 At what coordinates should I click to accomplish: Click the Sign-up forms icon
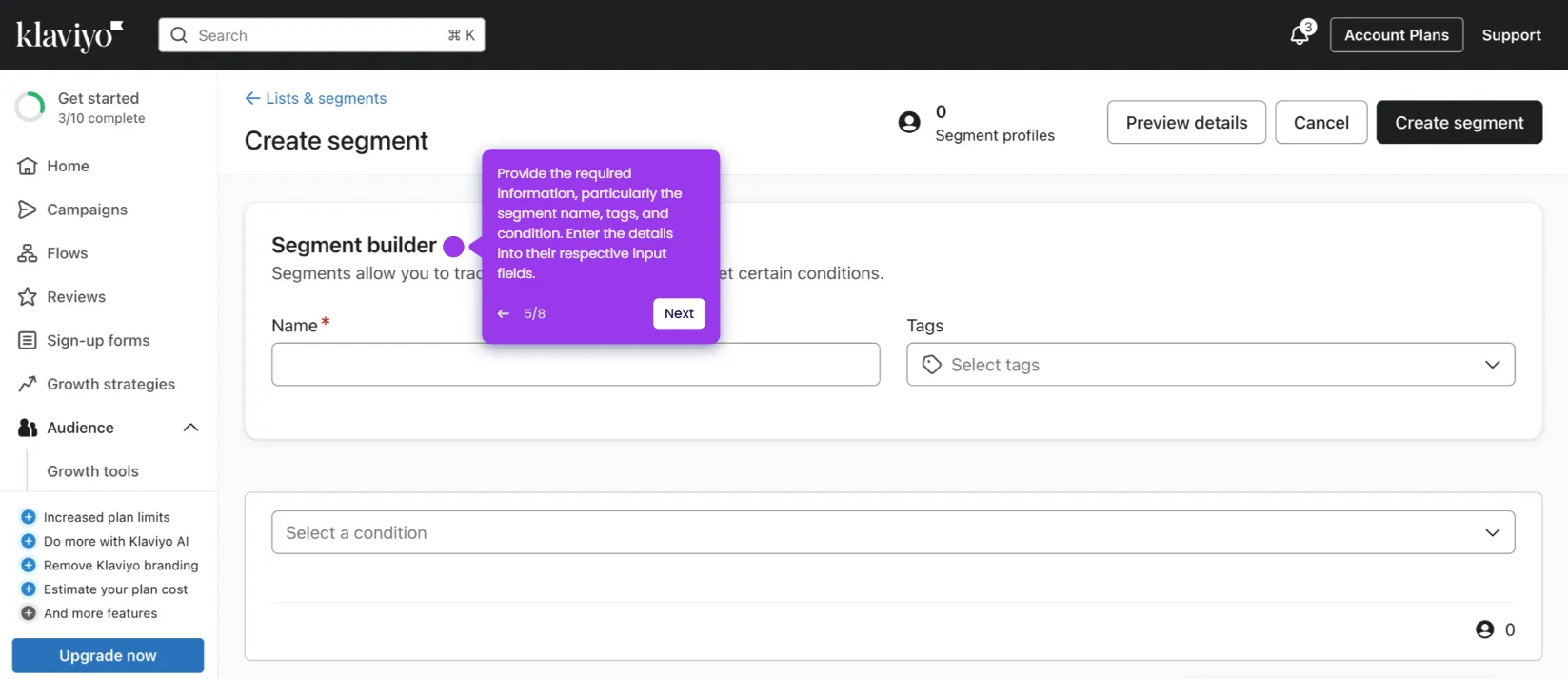[28, 341]
